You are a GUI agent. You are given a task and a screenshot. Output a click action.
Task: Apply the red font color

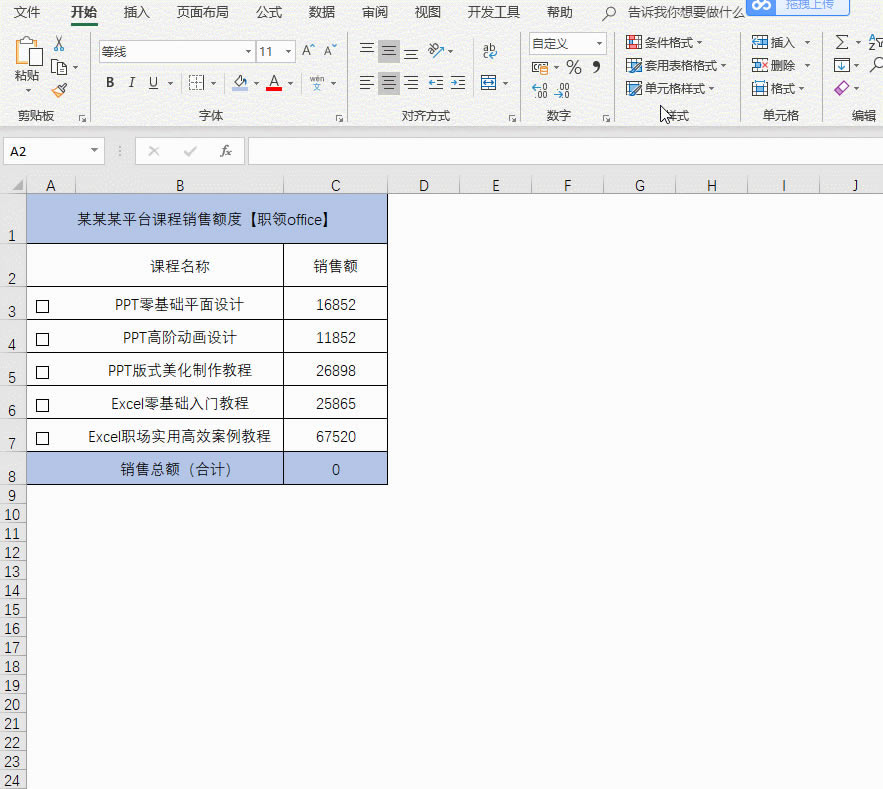[274, 83]
